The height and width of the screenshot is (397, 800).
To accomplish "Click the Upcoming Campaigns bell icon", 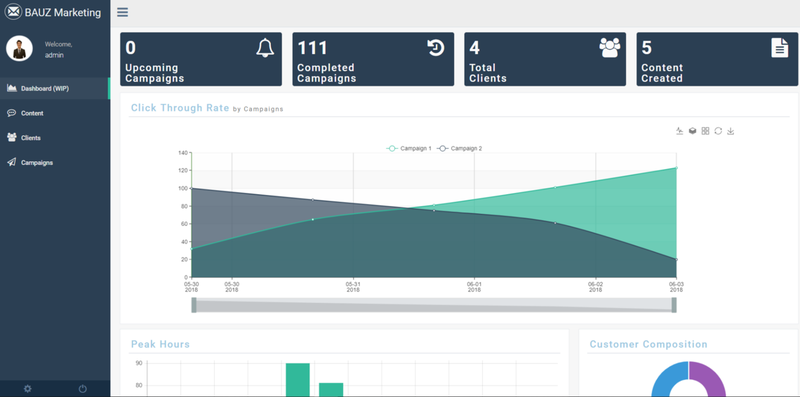I will [x=265, y=48].
